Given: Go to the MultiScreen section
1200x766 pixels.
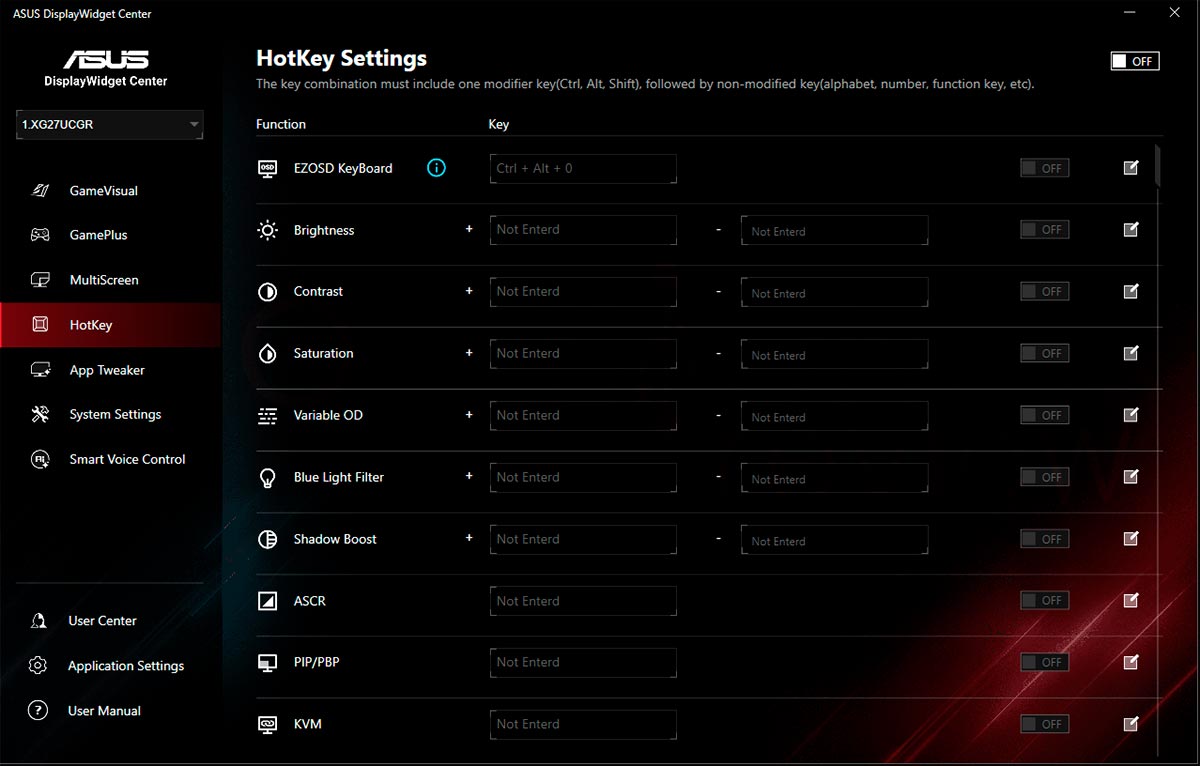Looking at the screenshot, I should [x=110, y=280].
